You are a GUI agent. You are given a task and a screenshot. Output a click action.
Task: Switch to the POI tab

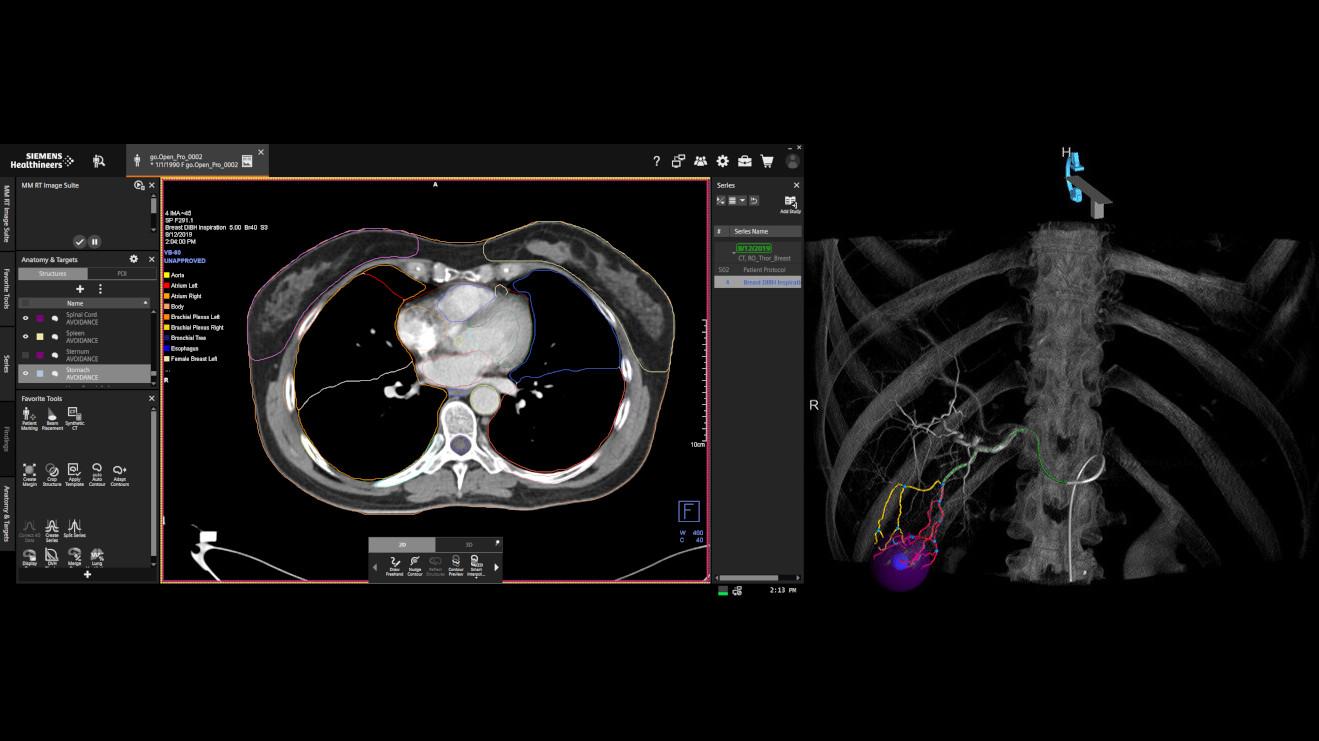click(x=122, y=273)
